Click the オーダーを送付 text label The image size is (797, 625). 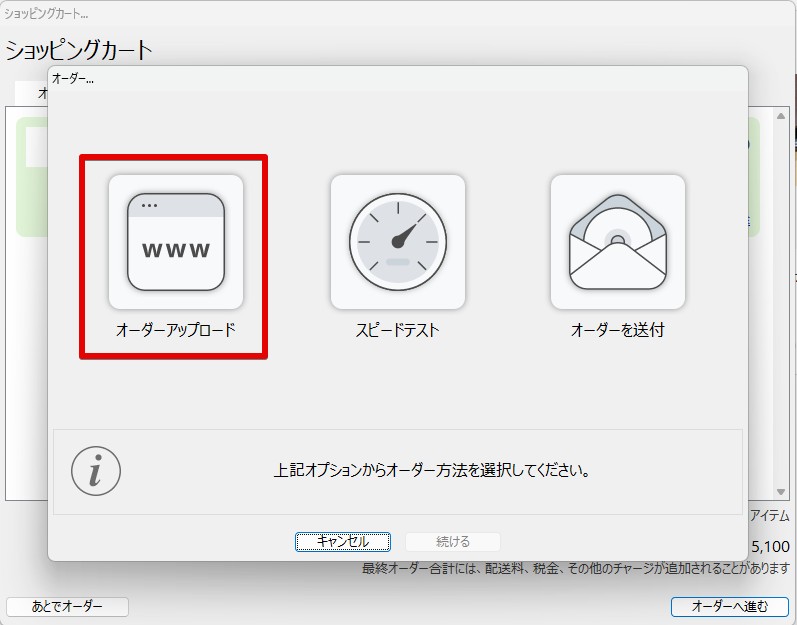tap(617, 329)
